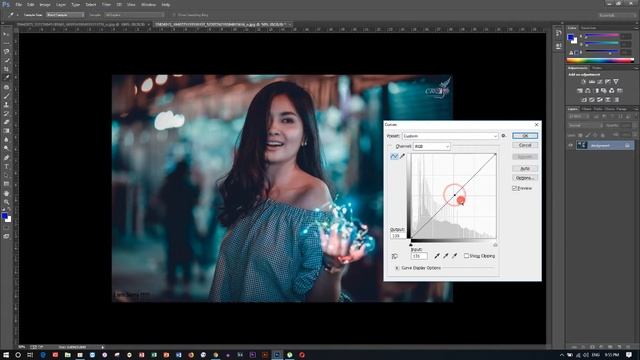Click OK in the Curves dialog
The image size is (640, 360).
525,136
